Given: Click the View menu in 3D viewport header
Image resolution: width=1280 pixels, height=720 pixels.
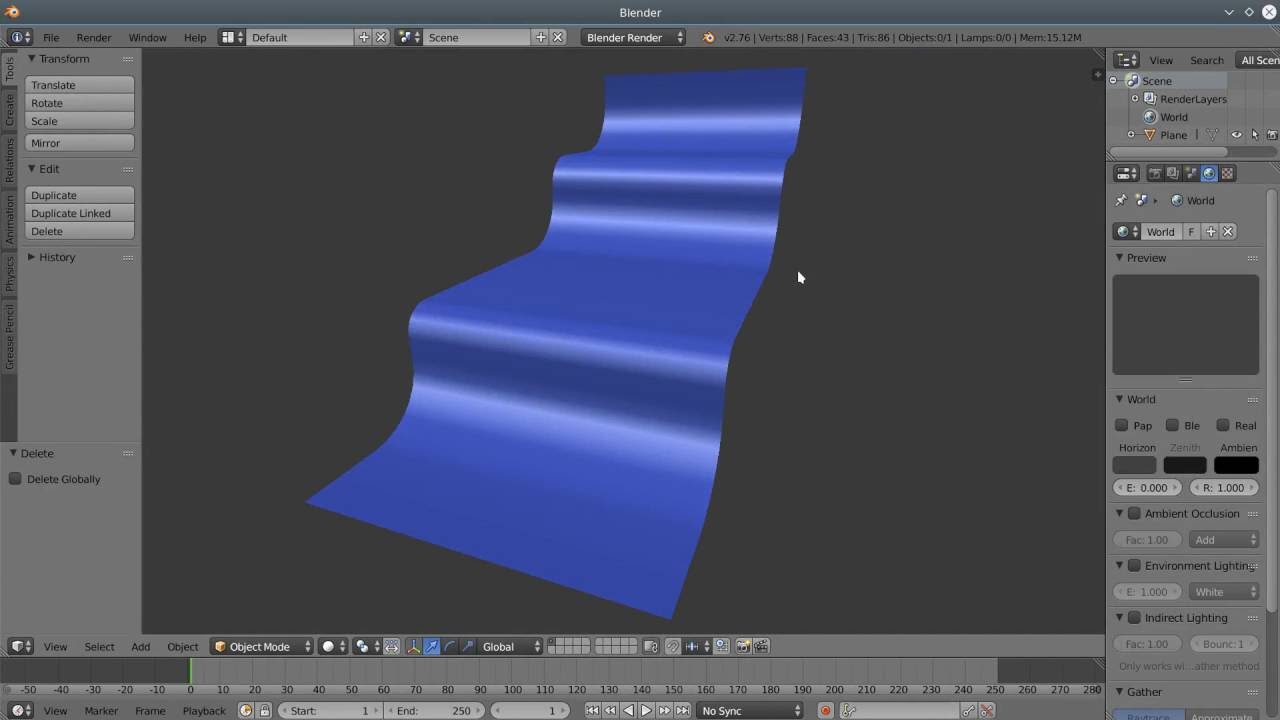Looking at the screenshot, I should [55, 646].
